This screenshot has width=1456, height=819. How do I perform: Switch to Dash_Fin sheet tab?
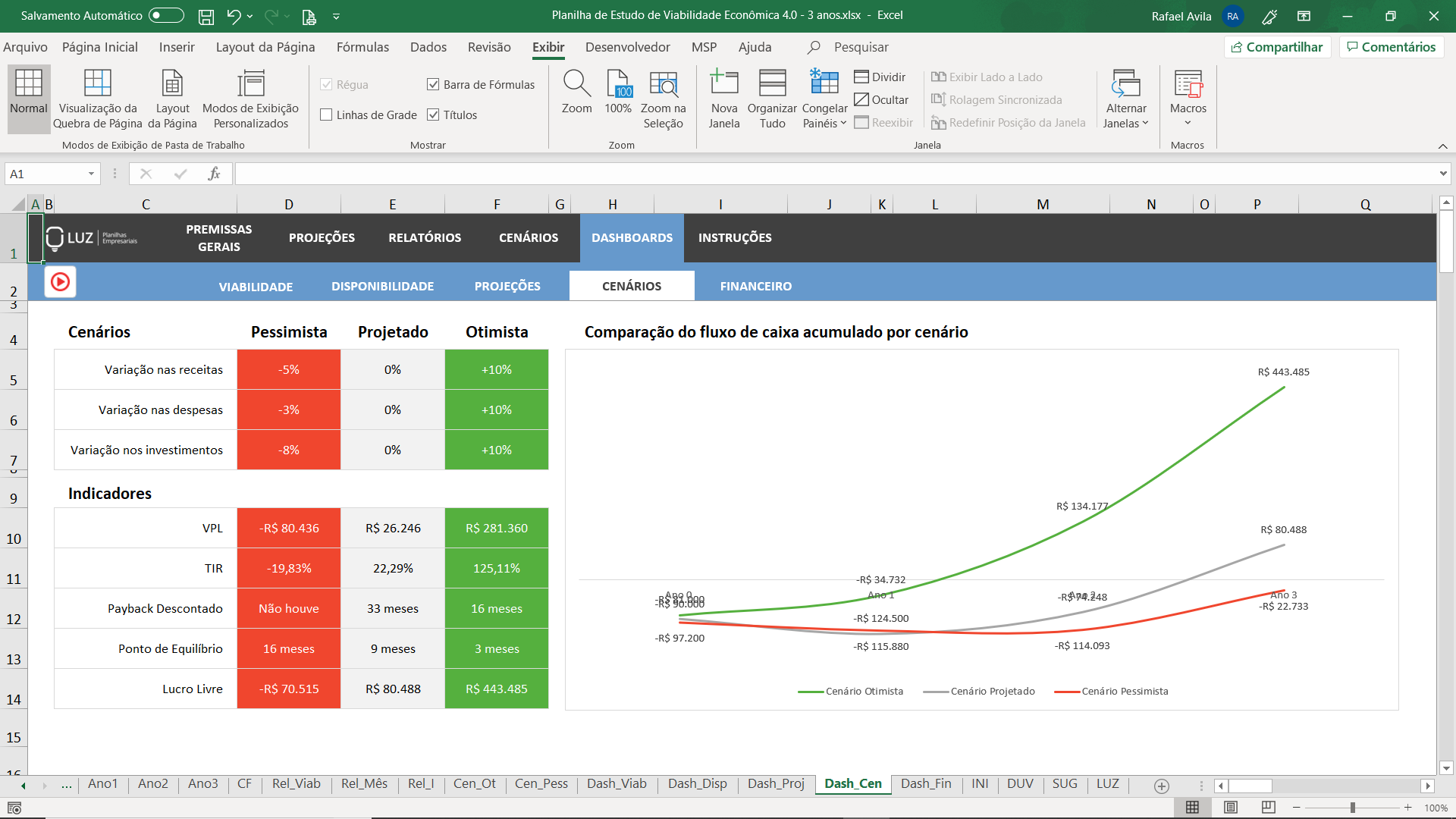point(925,783)
